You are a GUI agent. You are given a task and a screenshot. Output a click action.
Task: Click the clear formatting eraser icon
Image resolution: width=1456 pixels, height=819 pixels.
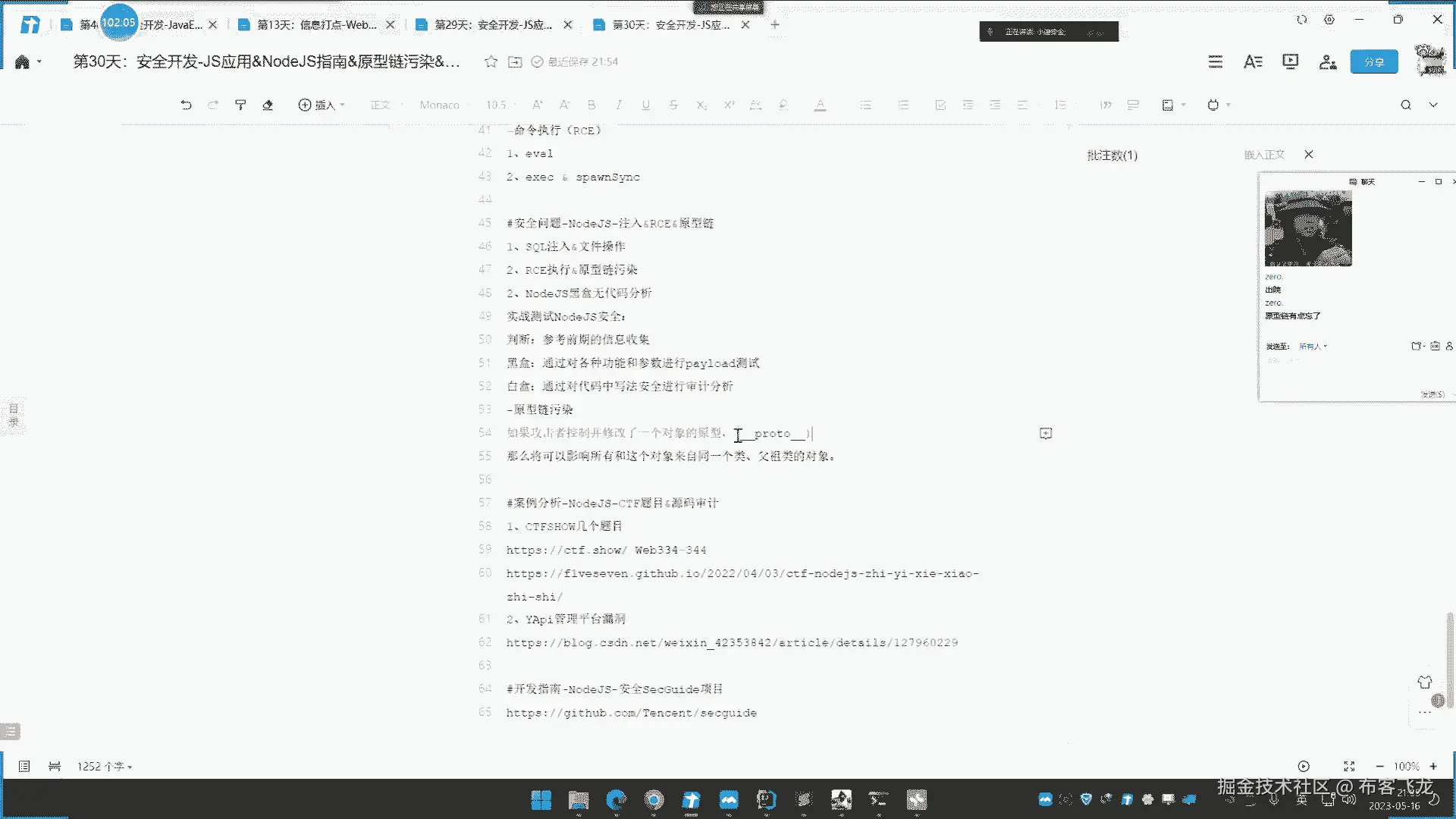[268, 105]
